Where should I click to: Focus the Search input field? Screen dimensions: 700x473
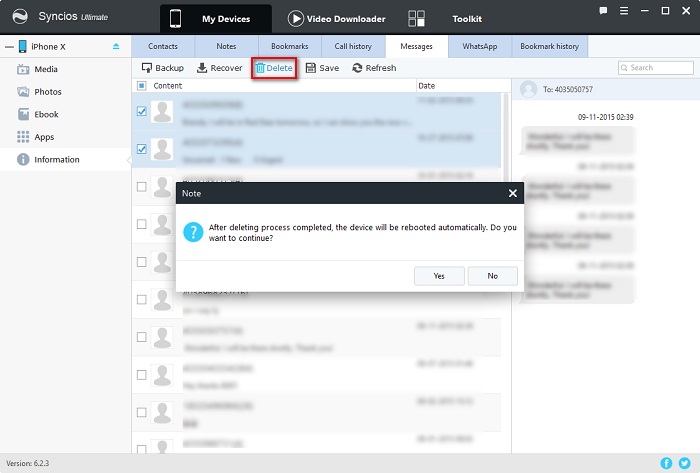[x=656, y=68]
